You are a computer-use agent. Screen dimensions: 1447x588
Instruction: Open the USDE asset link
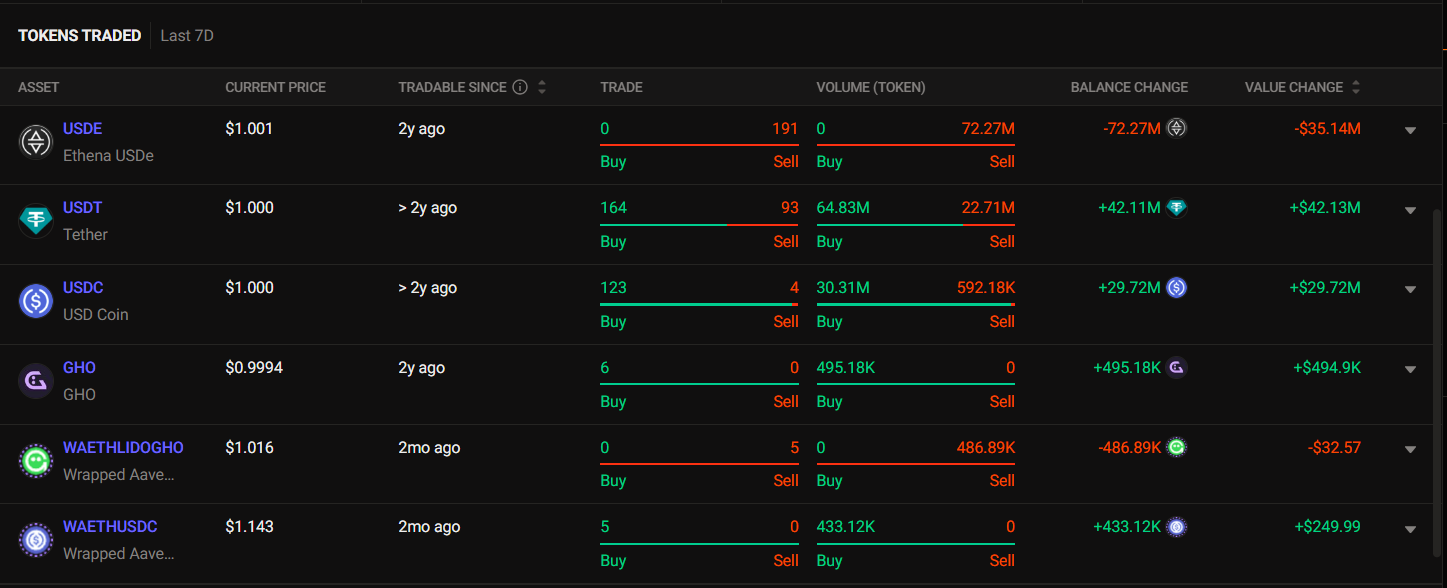coord(83,128)
